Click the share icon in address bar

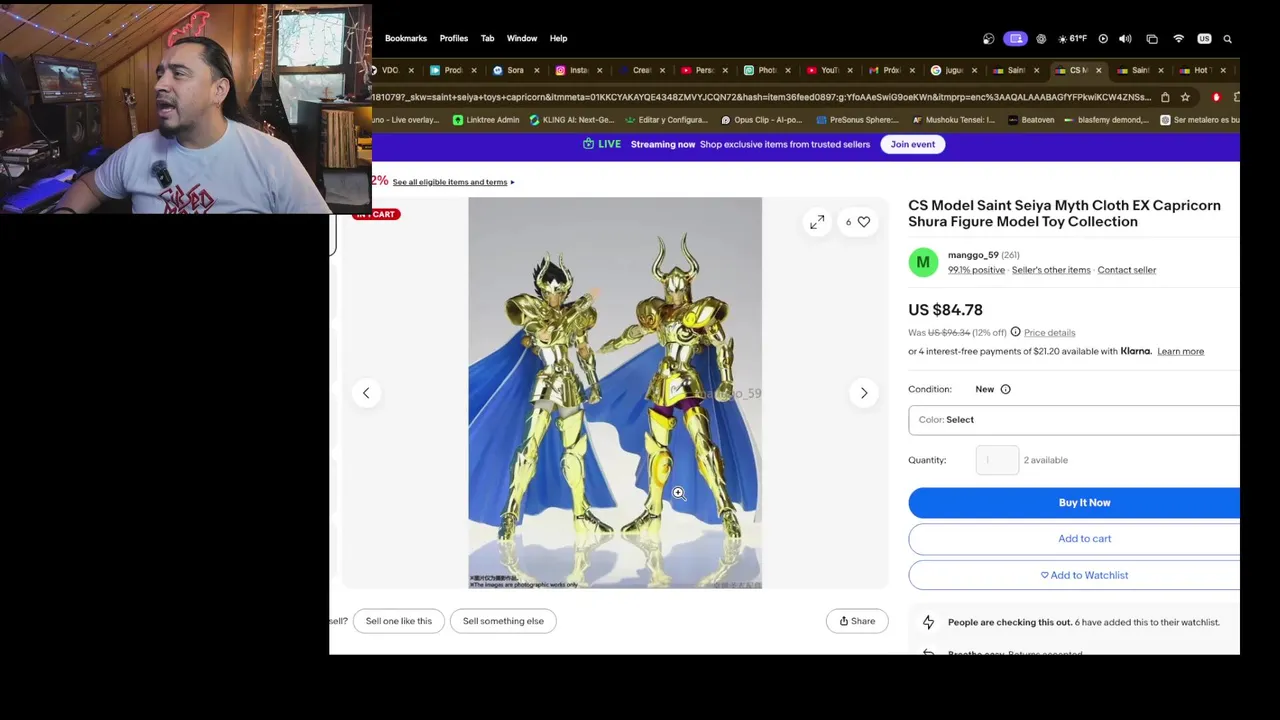[1165, 97]
